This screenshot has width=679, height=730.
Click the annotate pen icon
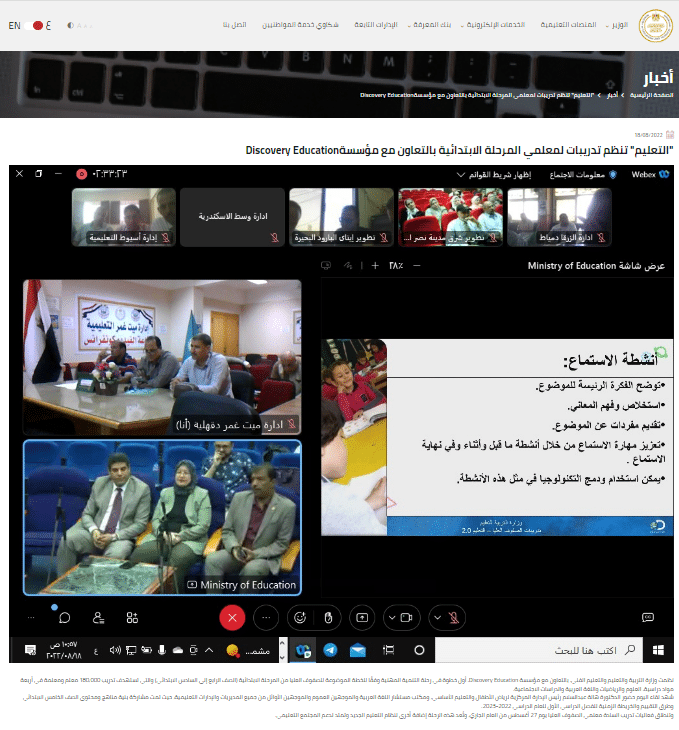pyautogui.click(x=348, y=265)
